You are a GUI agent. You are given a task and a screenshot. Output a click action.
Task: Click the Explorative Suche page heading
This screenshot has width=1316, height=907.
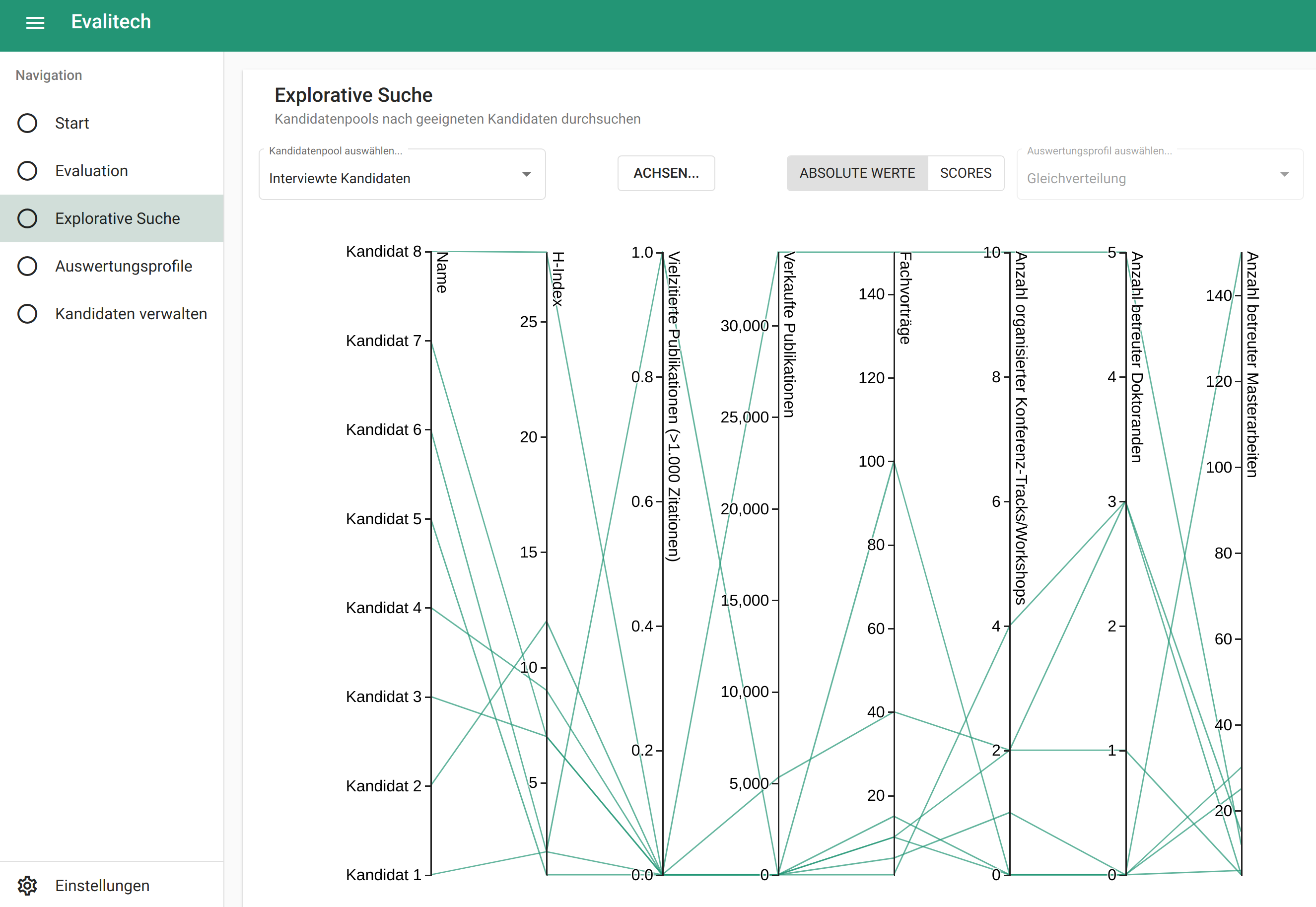pyautogui.click(x=353, y=95)
